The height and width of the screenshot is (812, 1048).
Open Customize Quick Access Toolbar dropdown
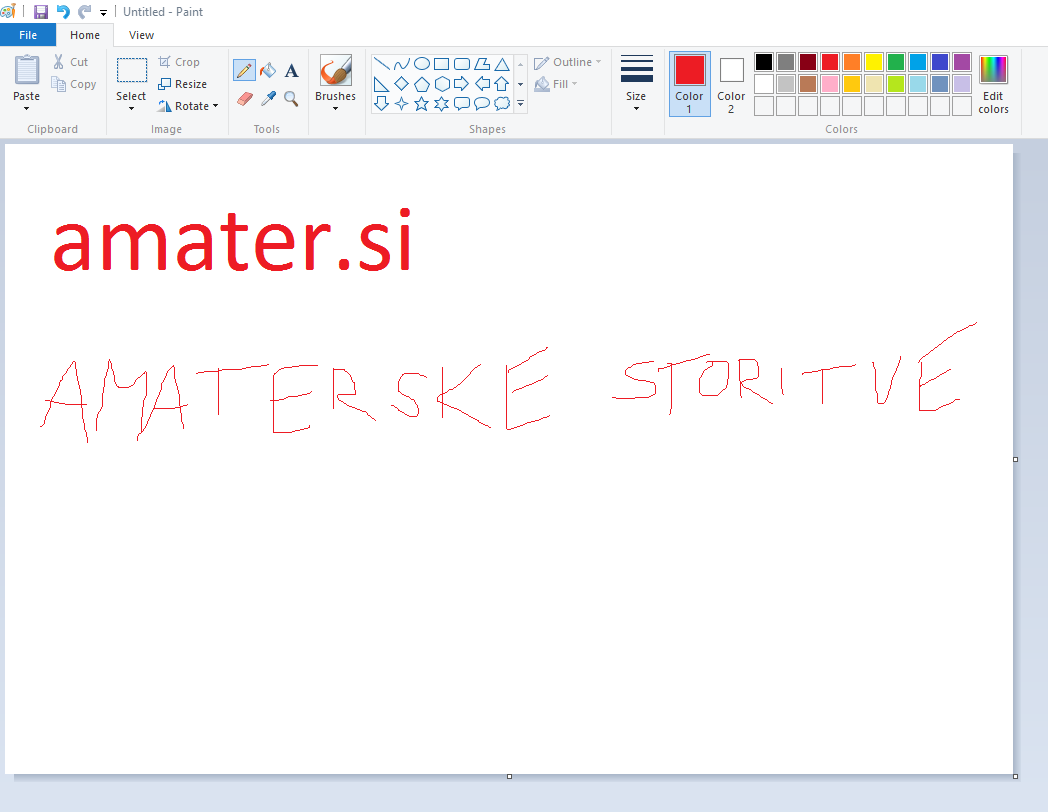(104, 12)
